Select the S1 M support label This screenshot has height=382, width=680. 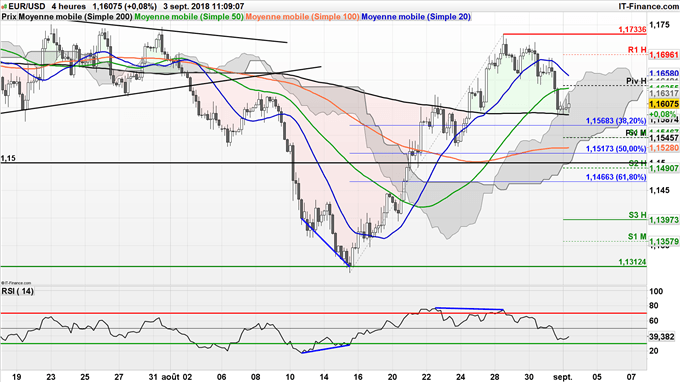pyautogui.click(x=637, y=237)
